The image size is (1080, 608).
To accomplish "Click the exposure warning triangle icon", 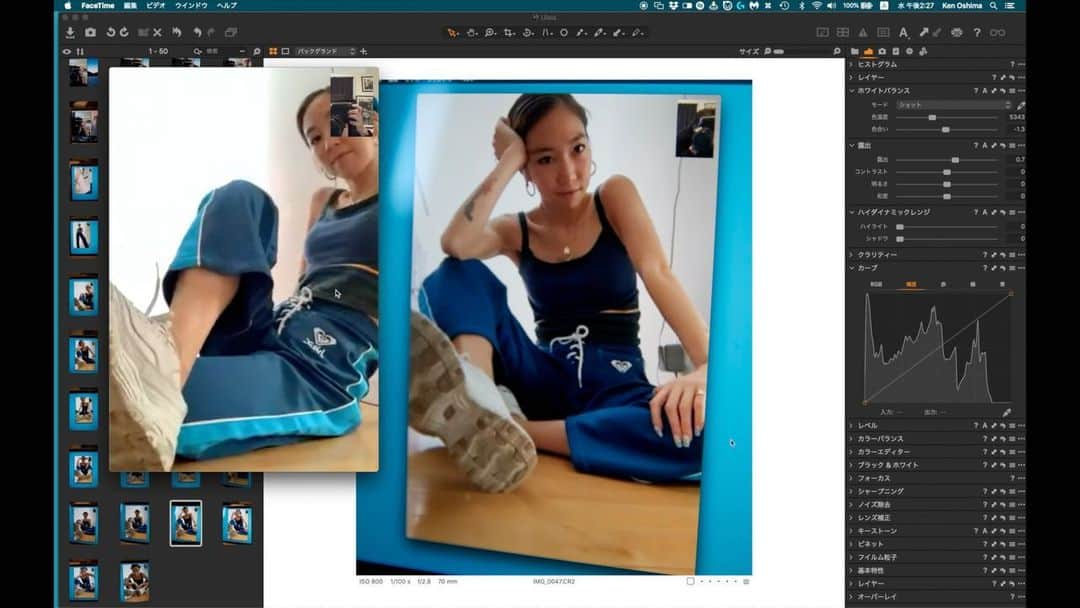I will coord(863,32).
